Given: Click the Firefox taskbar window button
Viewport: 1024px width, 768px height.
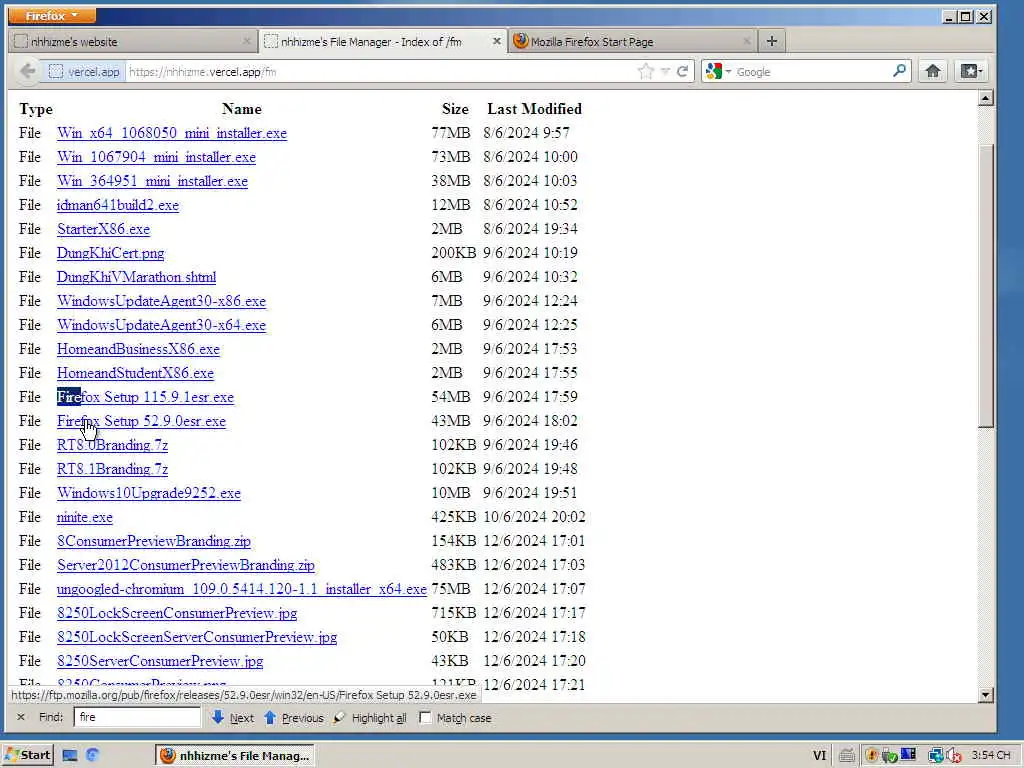Looking at the screenshot, I should [235, 756].
